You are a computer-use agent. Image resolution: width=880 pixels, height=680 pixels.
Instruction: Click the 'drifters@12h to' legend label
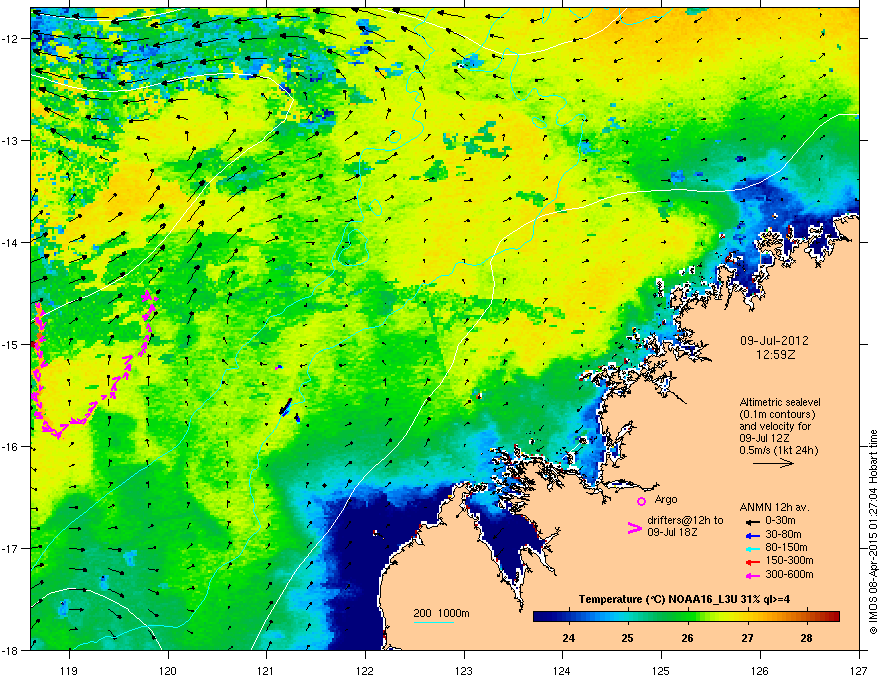[685, 521]
